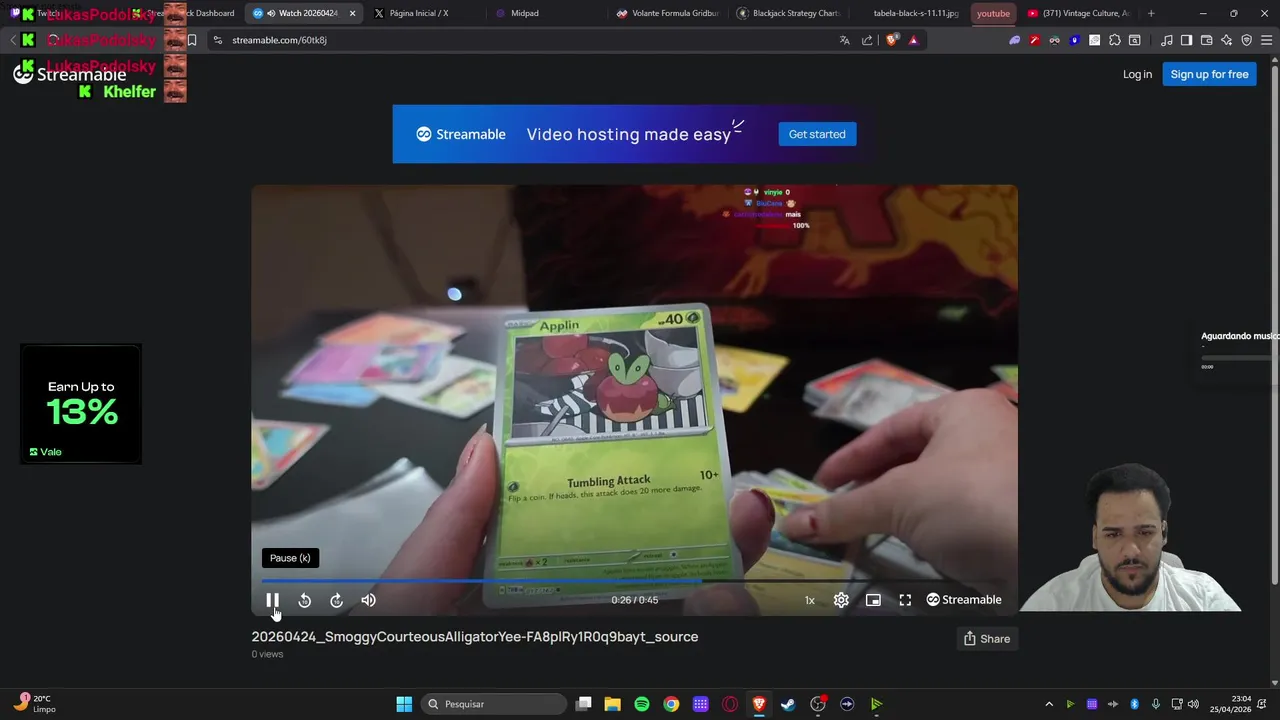The image size is (1280, 720).
Task: Bookmark this page with the bookmark icon
Action: pos(192,40)
